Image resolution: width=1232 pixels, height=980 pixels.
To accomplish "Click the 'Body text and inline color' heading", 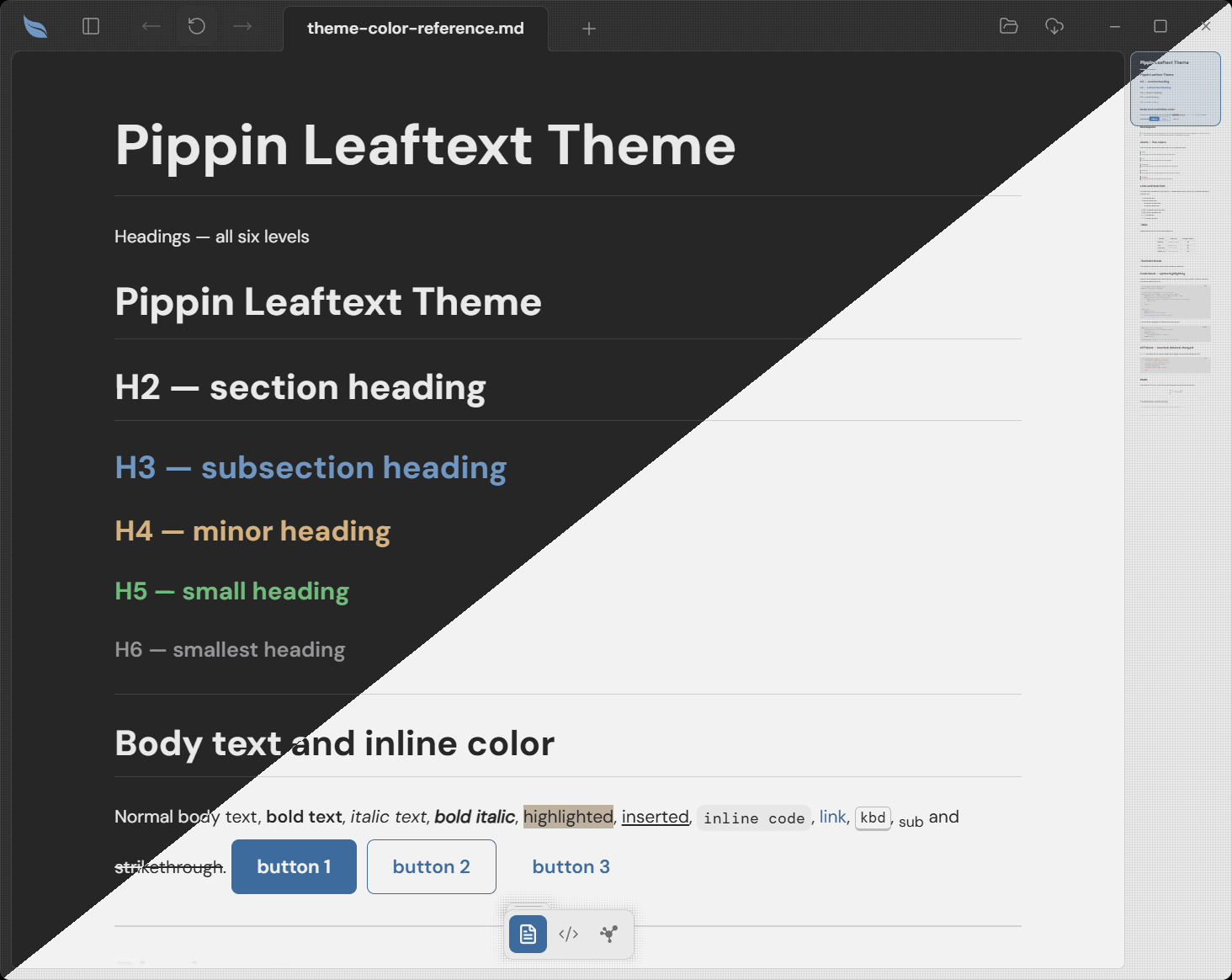I will pyautogui.click(x=335, y=743).
